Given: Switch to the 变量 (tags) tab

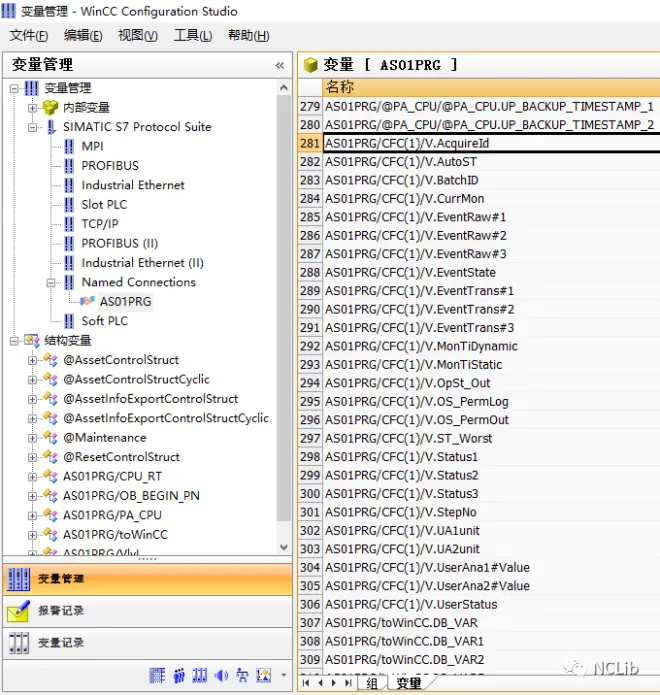Looking at the screenshot, I should pos(408,683).
